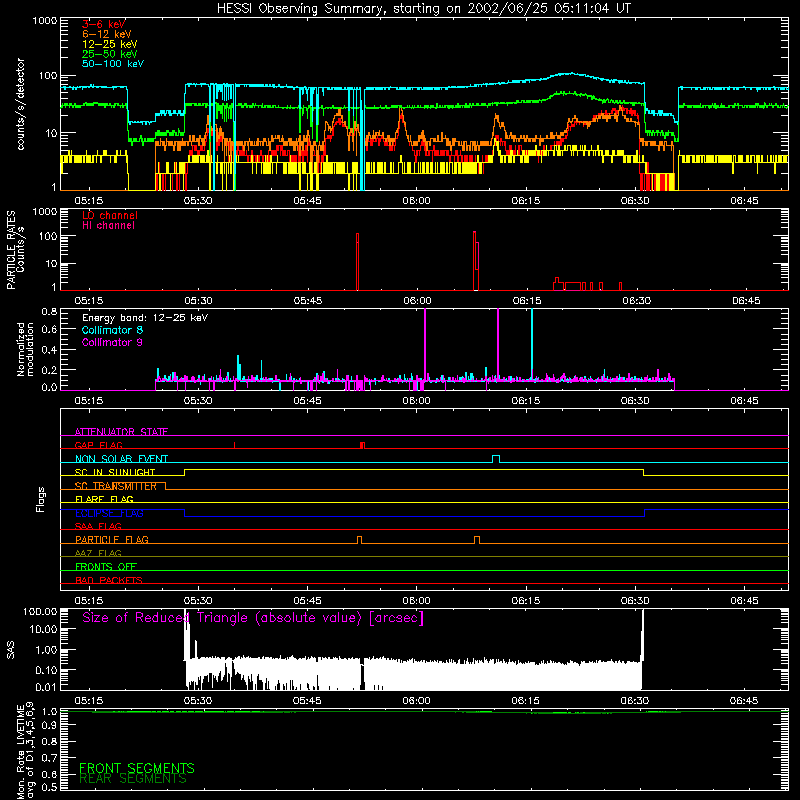Click the 05:45 tick label below modulation panel
Screen dimensions: 800x800
(307, 401)
